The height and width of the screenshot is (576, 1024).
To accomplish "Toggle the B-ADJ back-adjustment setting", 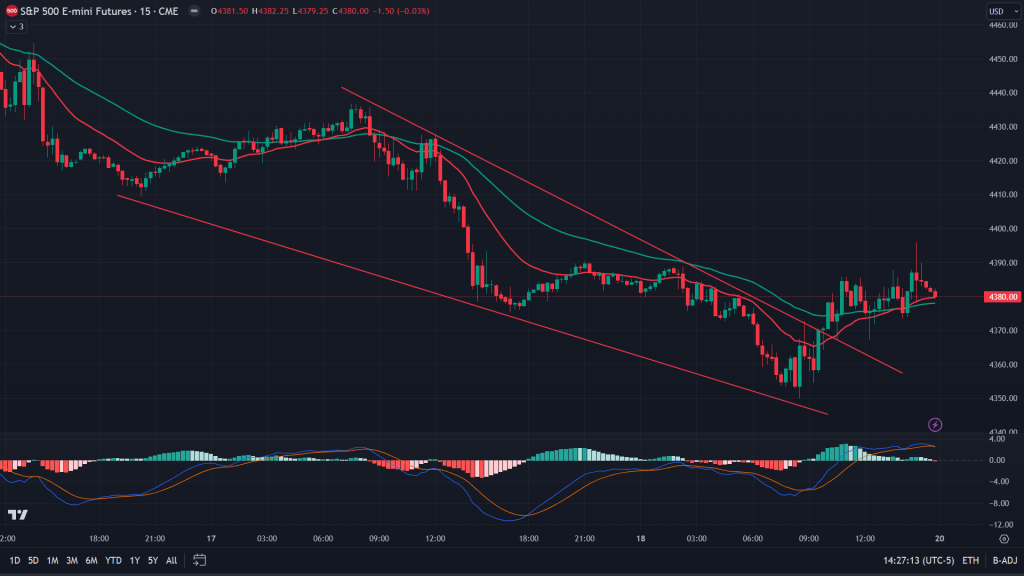I will click(1003, 560).
